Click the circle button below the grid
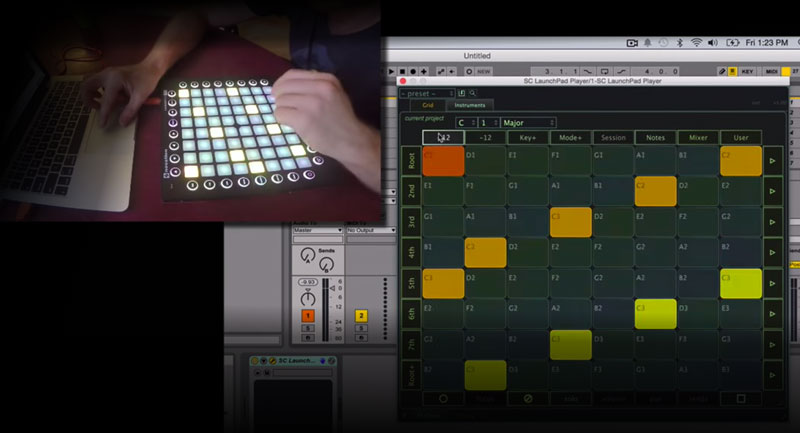800x433 pixels. (x=441, y=398)
